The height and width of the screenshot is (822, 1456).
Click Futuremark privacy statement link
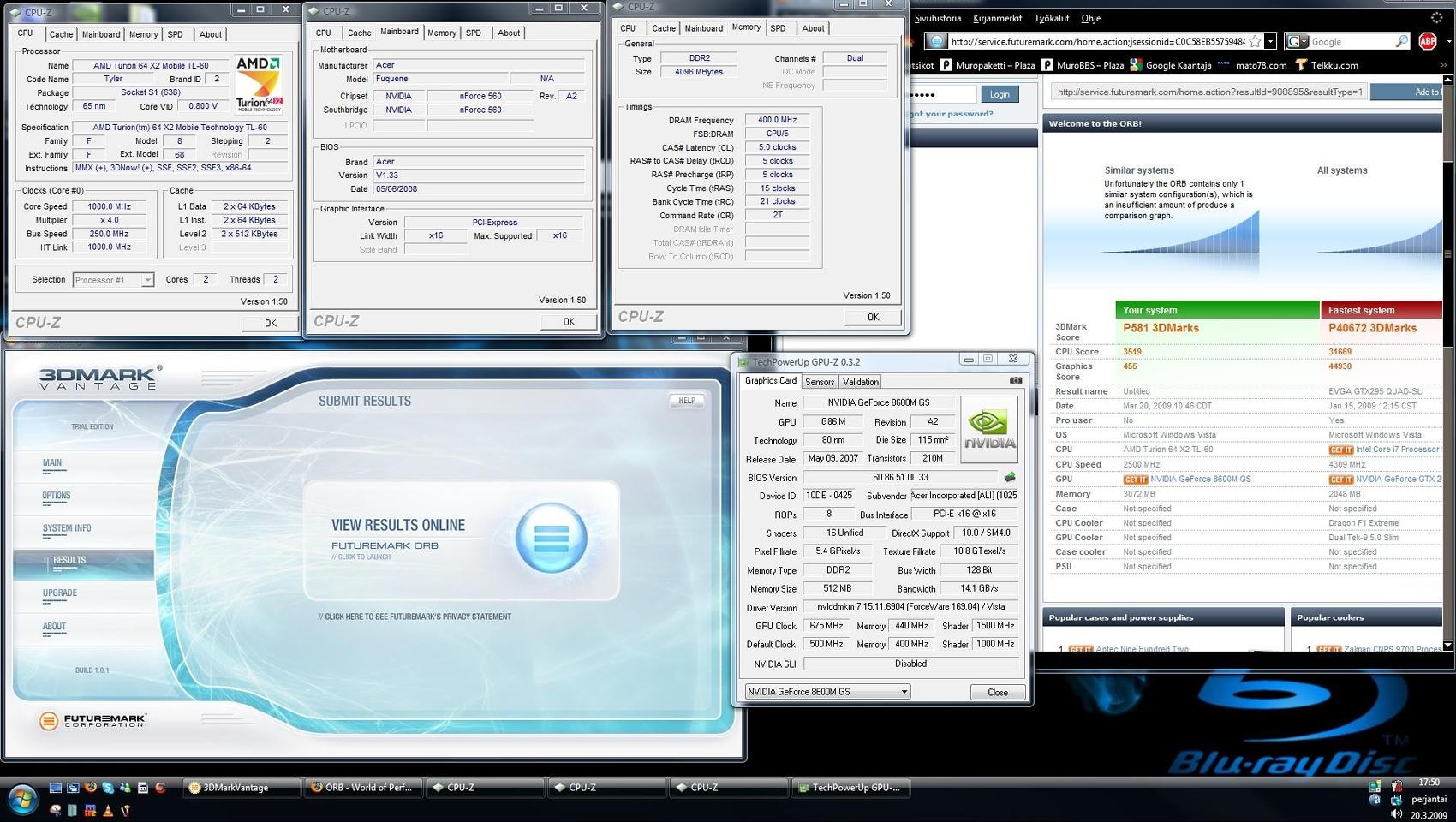pos(415,616)
